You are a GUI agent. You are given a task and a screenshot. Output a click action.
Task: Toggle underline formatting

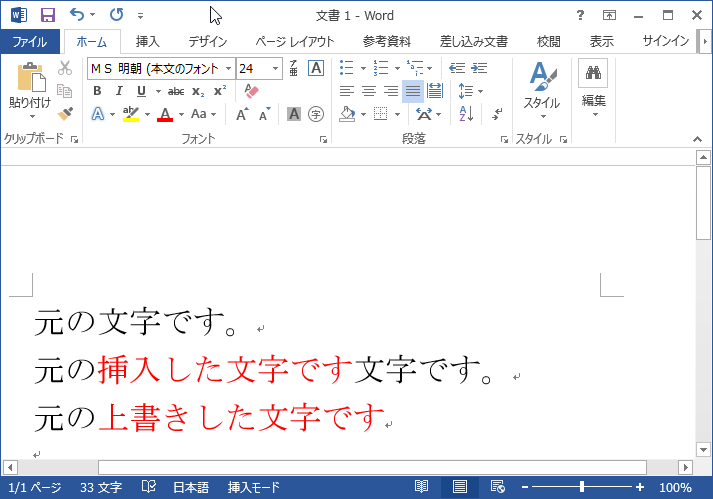click(x=141, y=91)
